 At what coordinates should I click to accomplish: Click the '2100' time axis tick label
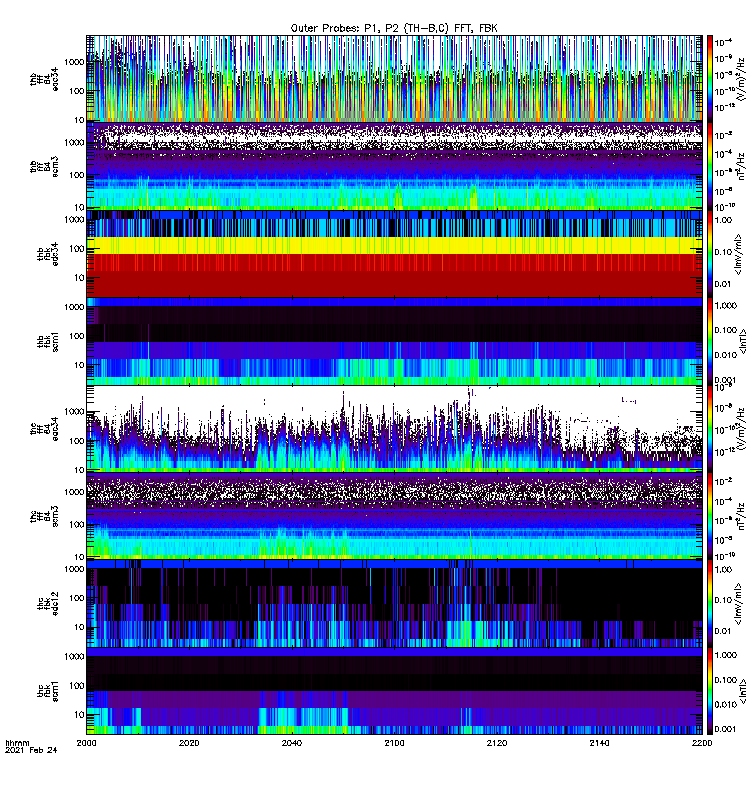[394, 743]
